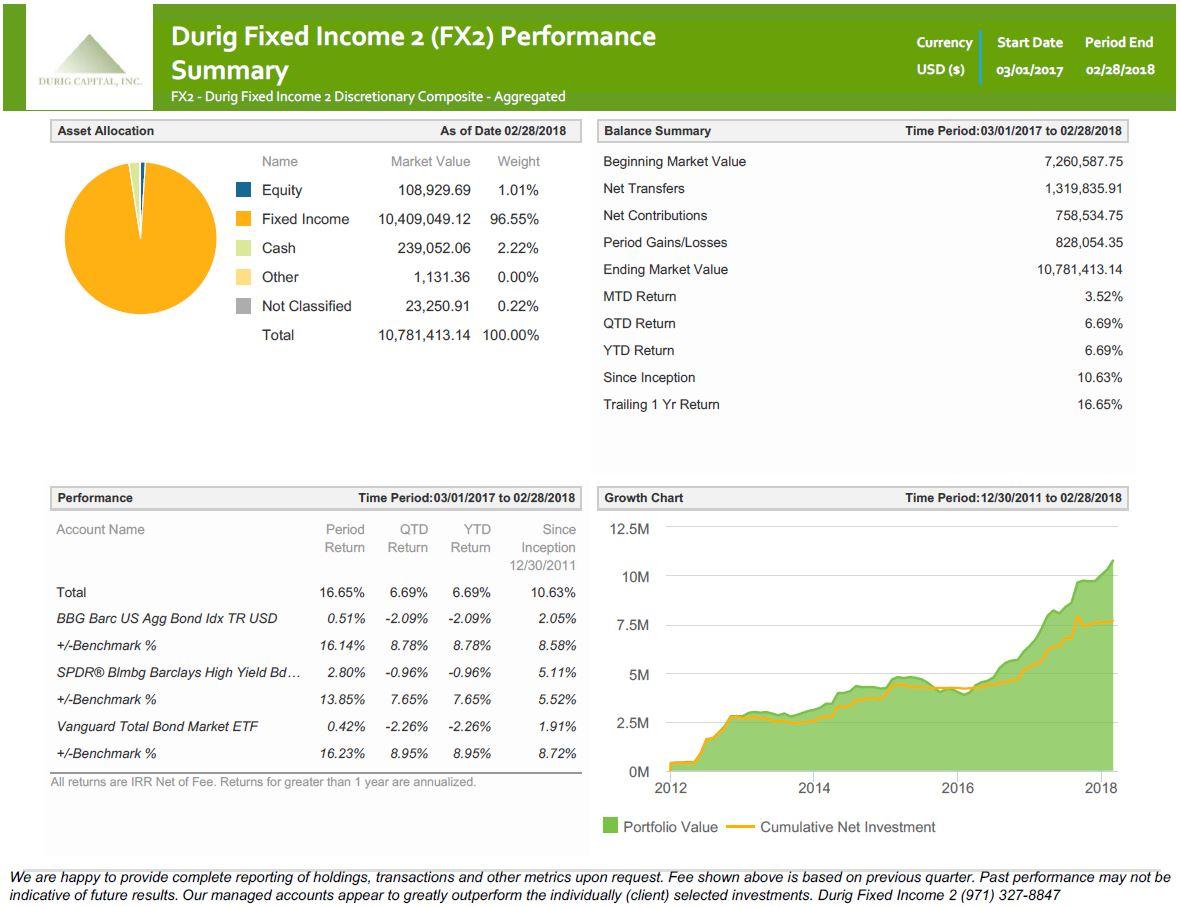1180x907 pixels.
Task: Click the gray Not Classified color swatch
Action: (x=243, y=306)
